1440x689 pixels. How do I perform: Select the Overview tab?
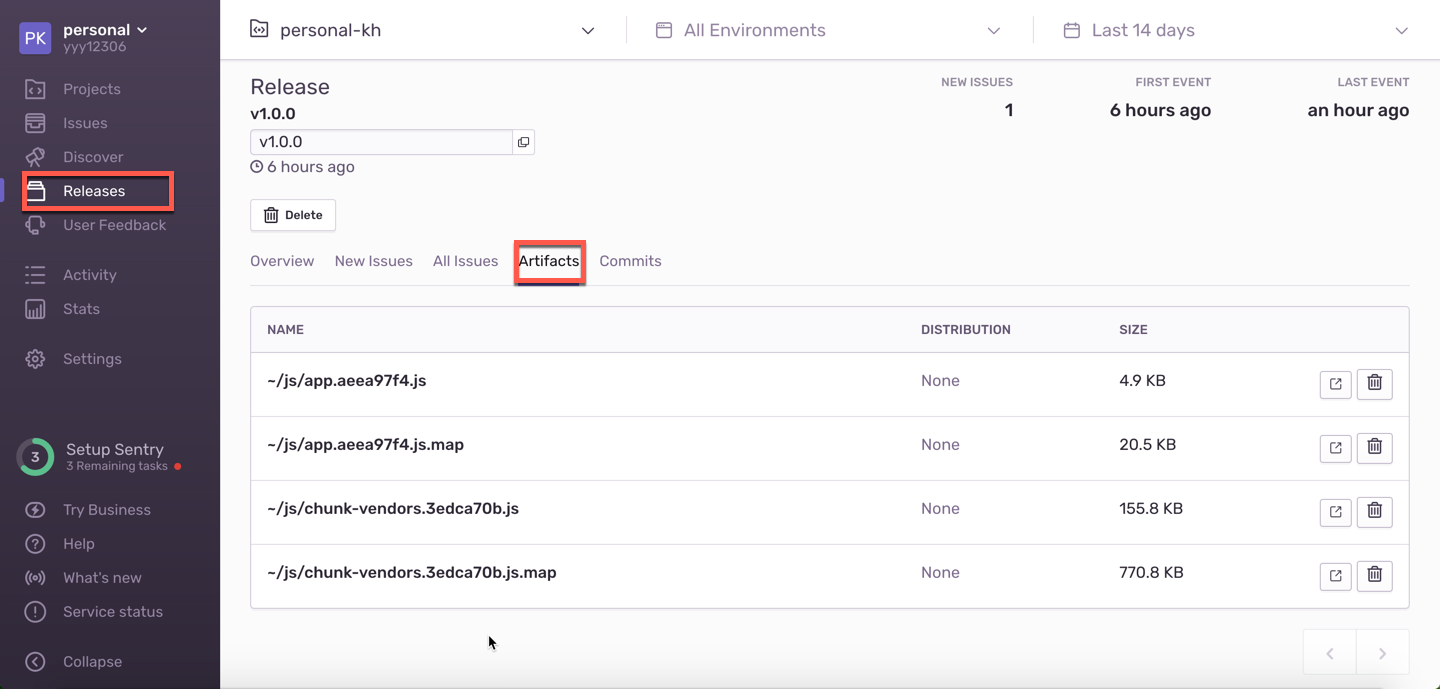[282, 261]
